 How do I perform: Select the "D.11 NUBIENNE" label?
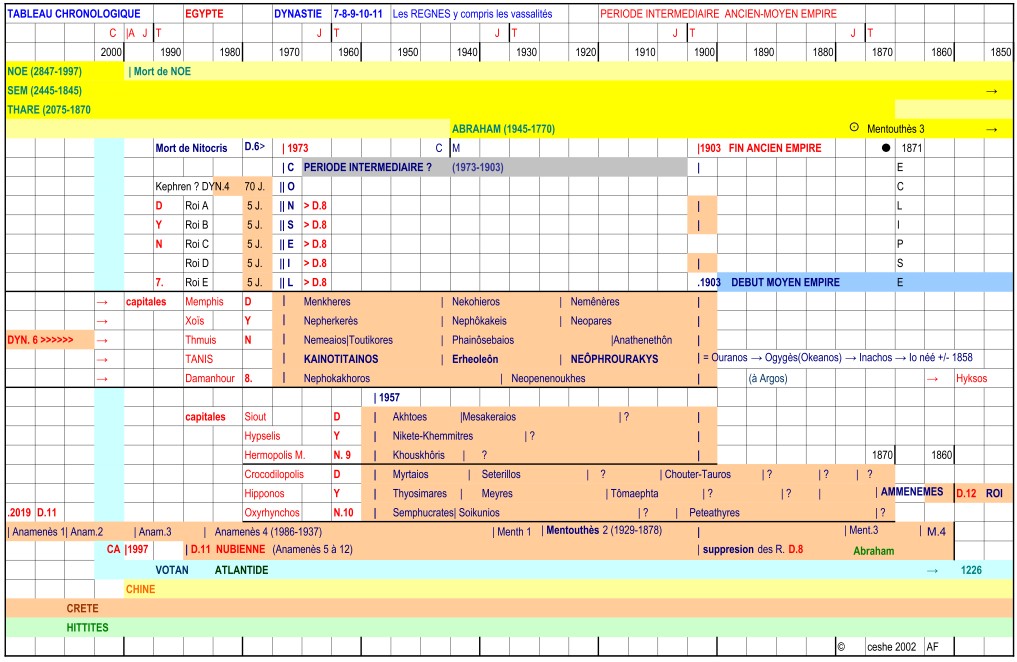[x=228, y=550]
